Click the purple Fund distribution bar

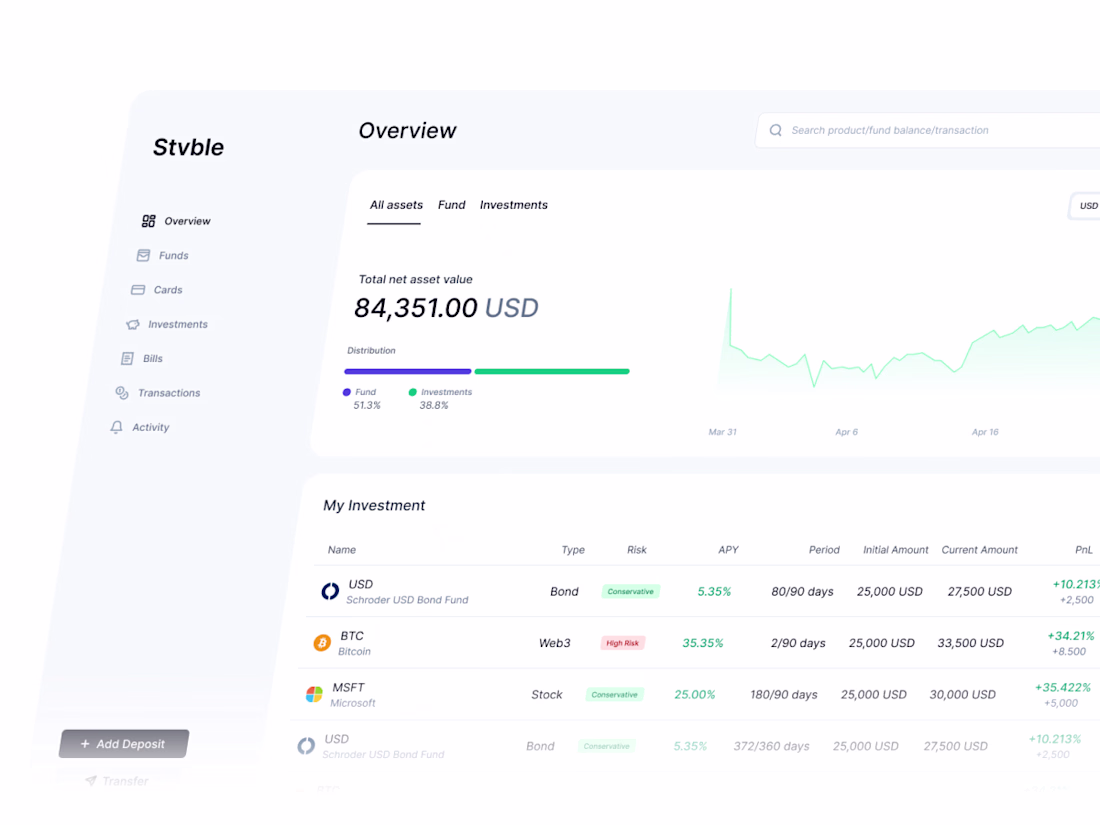408,371
